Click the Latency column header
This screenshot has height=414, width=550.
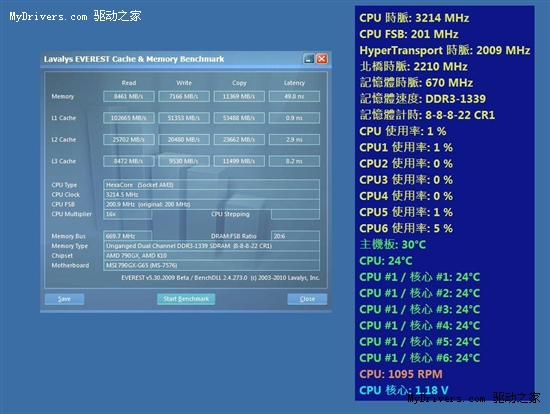click(294, 83)
